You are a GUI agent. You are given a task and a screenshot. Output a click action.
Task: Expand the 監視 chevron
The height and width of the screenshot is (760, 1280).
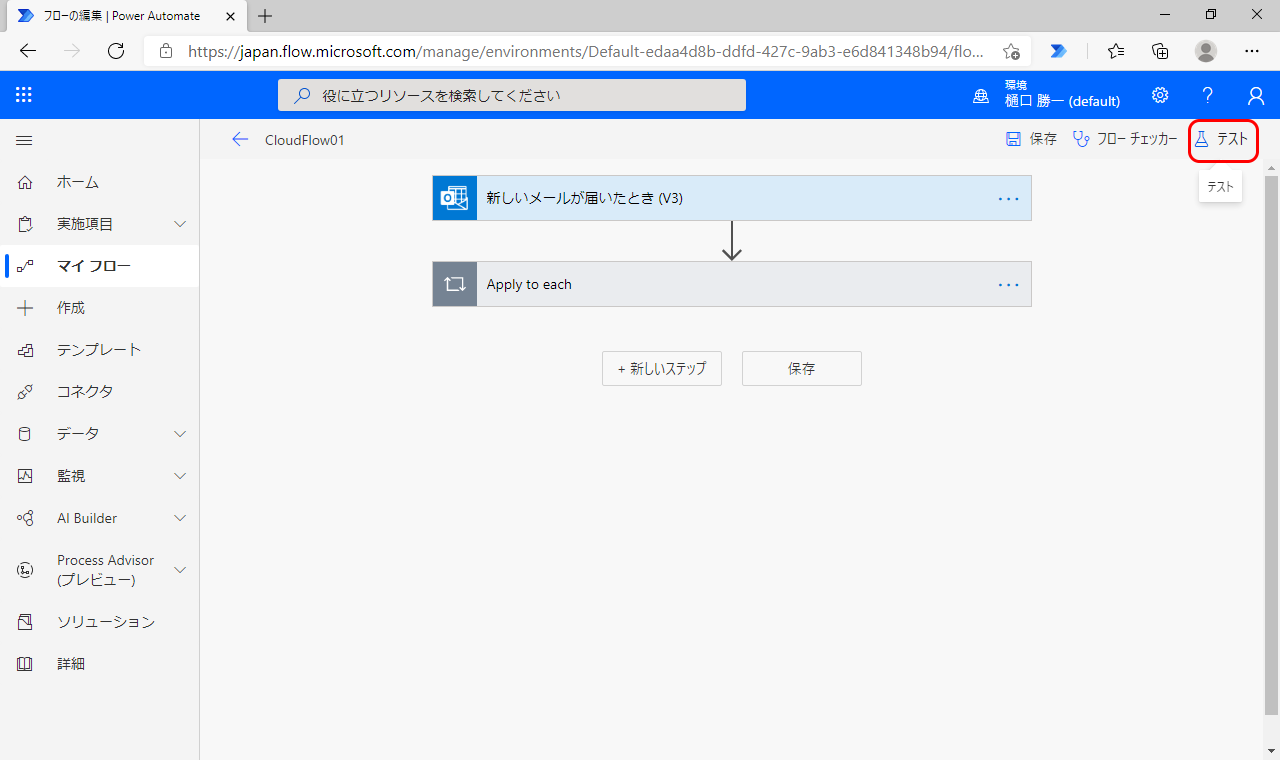tap(180, 476)
